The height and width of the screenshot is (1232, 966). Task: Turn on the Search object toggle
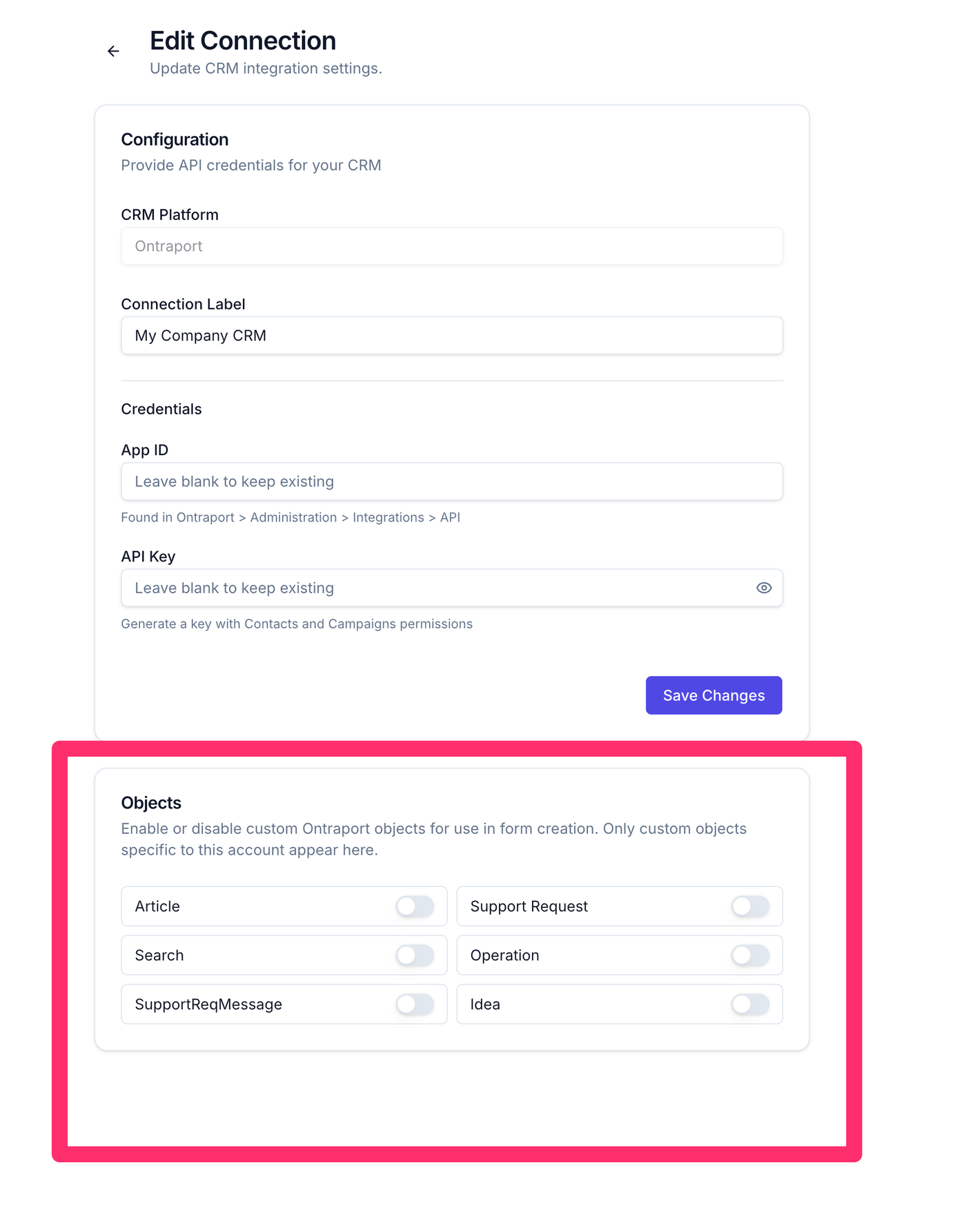tap(415, 955)
